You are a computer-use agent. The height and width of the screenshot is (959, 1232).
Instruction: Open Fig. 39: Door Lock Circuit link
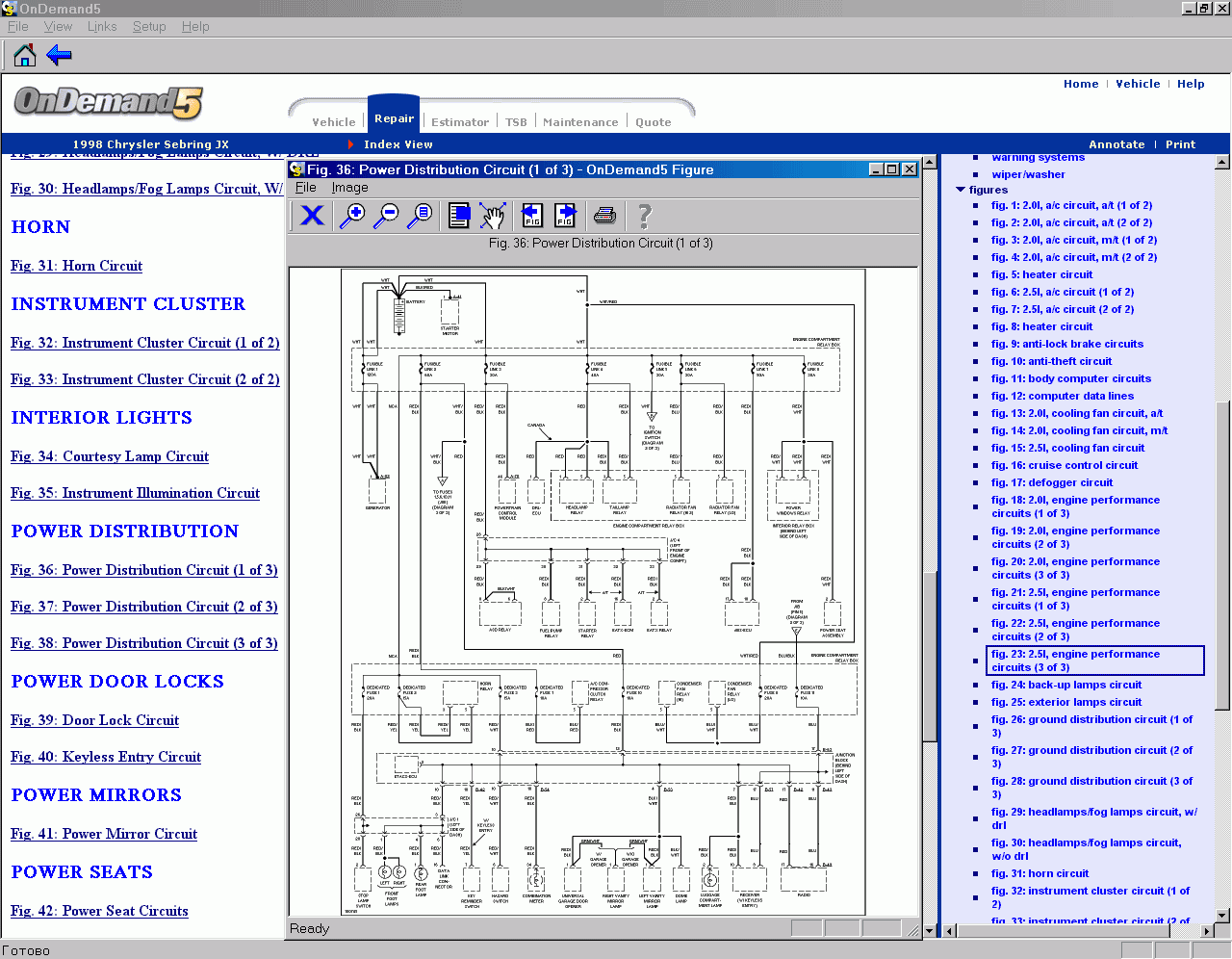[x=94, y=720]
